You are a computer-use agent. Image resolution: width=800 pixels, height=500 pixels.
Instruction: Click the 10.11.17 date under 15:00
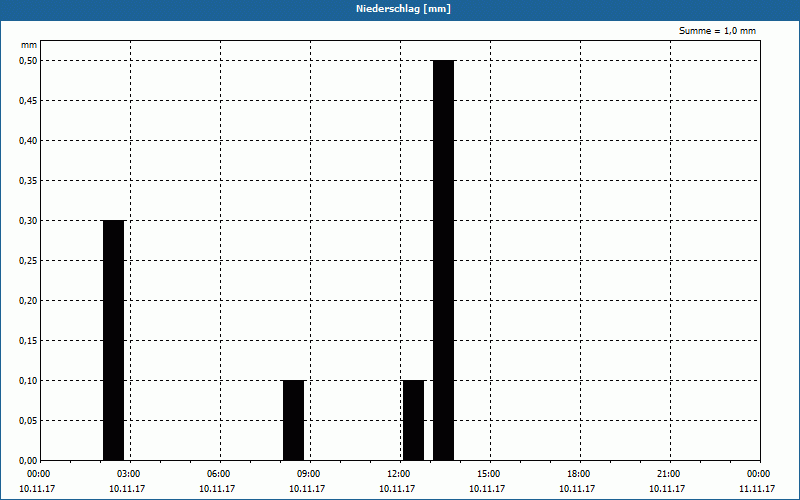[x=487, y=489]
